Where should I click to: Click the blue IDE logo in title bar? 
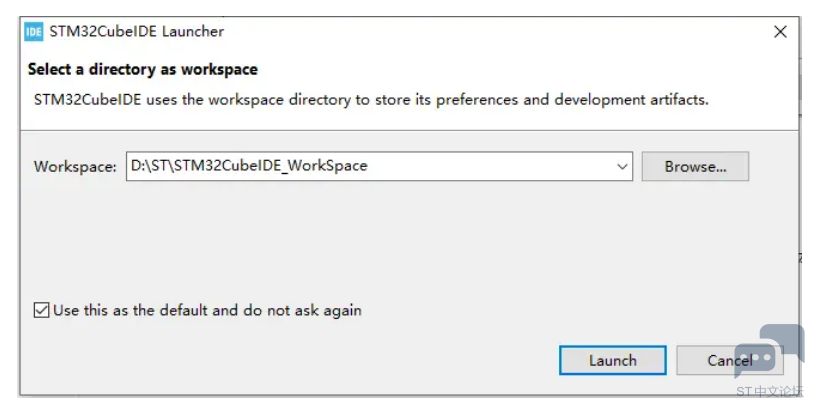tap(34, 32)
